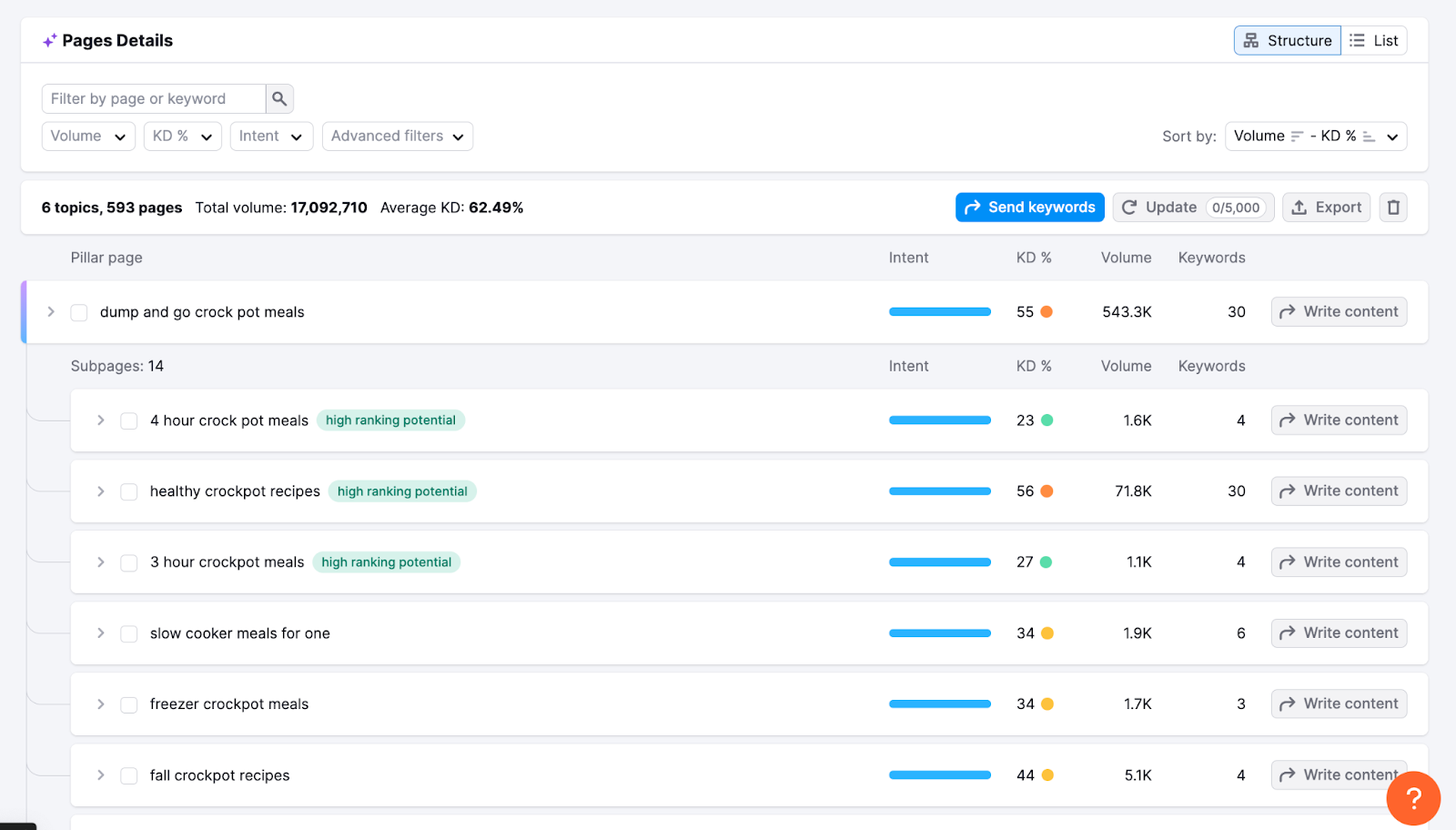The image size is (1456, 830).
Task: Click the top Volume column header
Action: pyautogui.click(x=1127, y=258)
